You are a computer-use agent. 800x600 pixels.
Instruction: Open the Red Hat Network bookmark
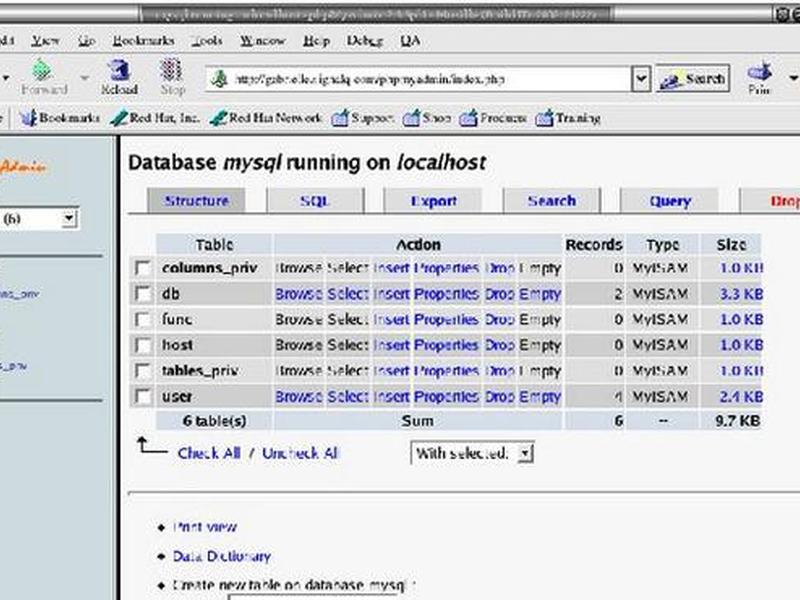click(x=266, y=118)
